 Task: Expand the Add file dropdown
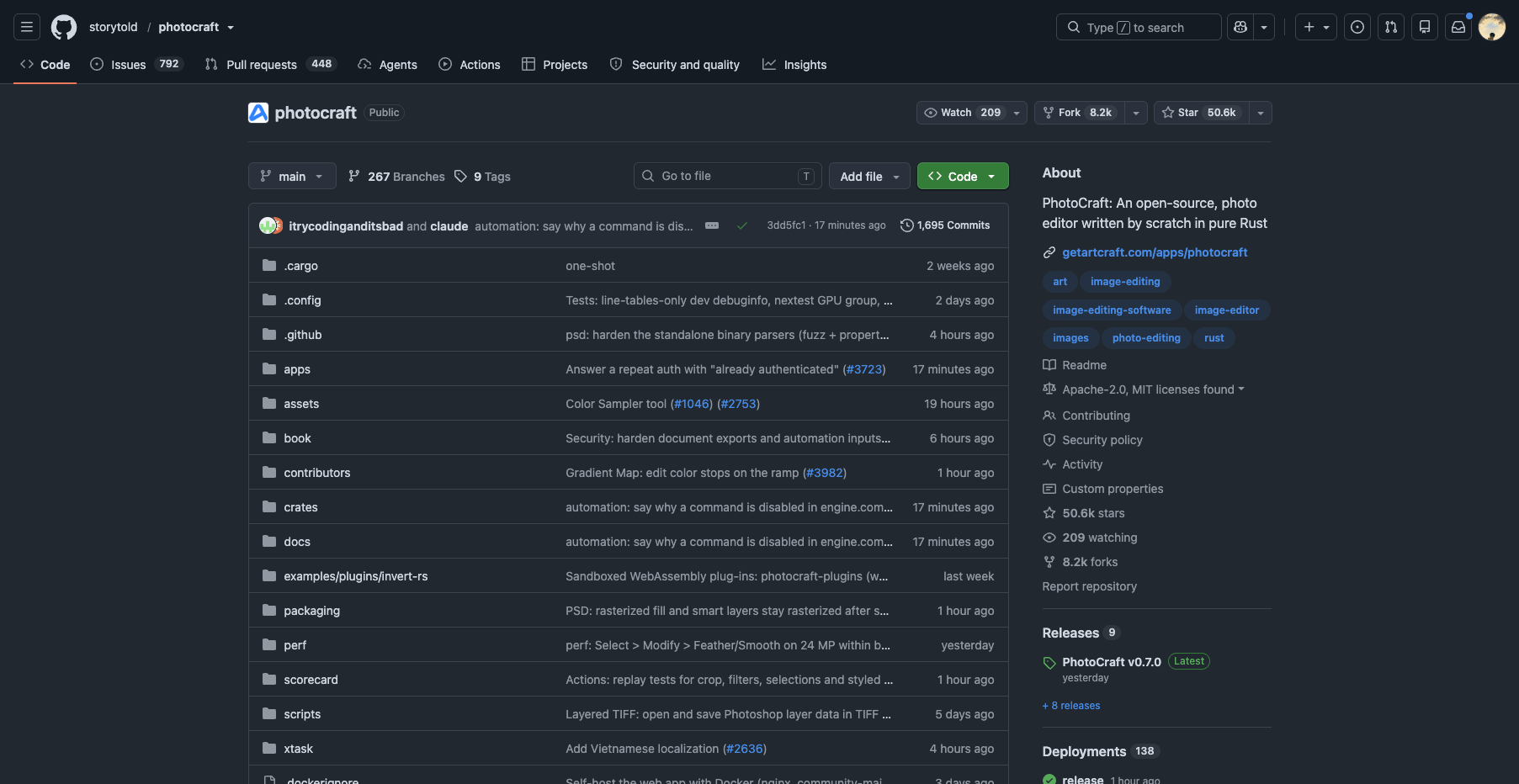pos(869,176)
